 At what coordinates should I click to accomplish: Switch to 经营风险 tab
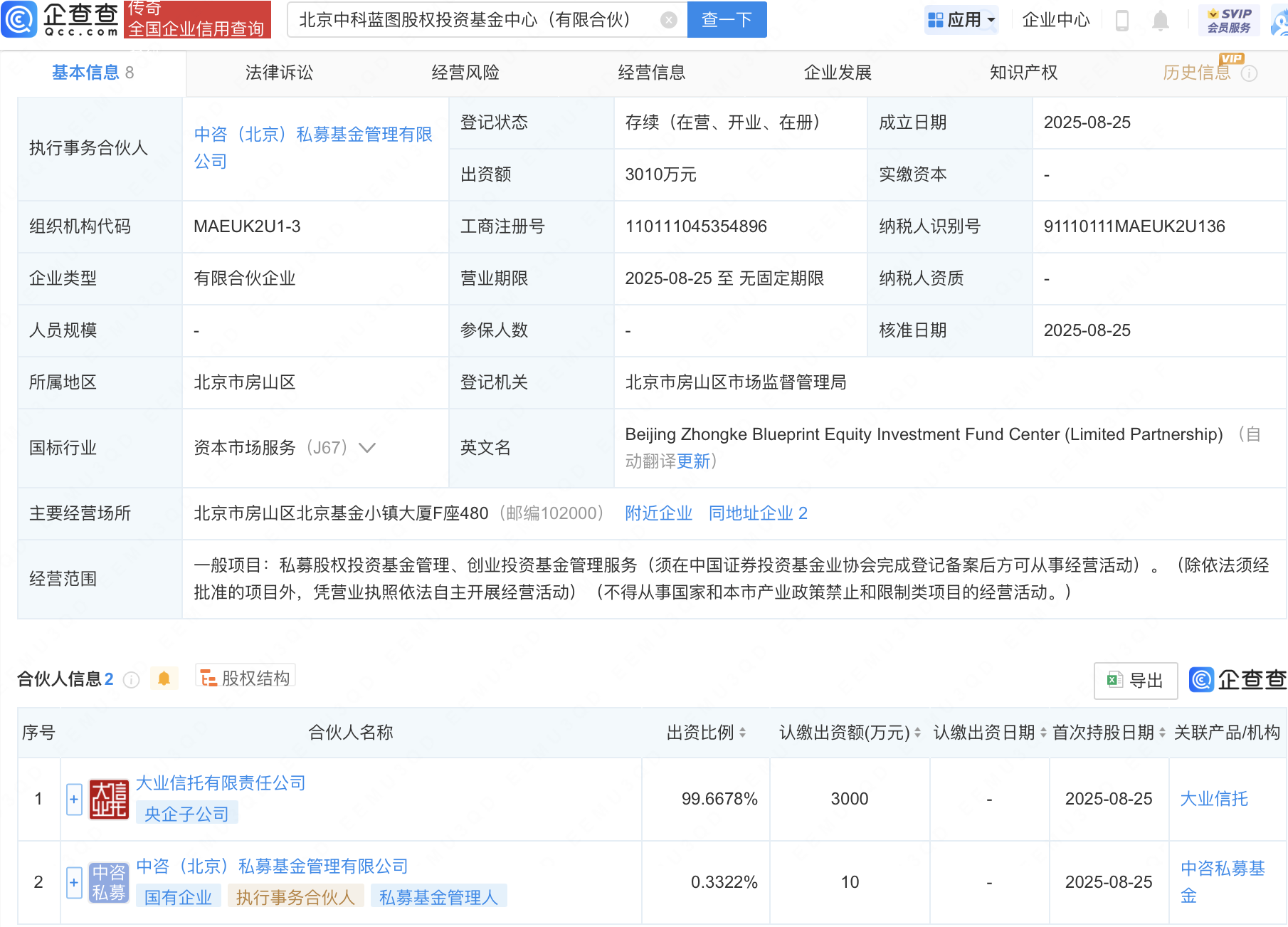click(x=465, y=73)
